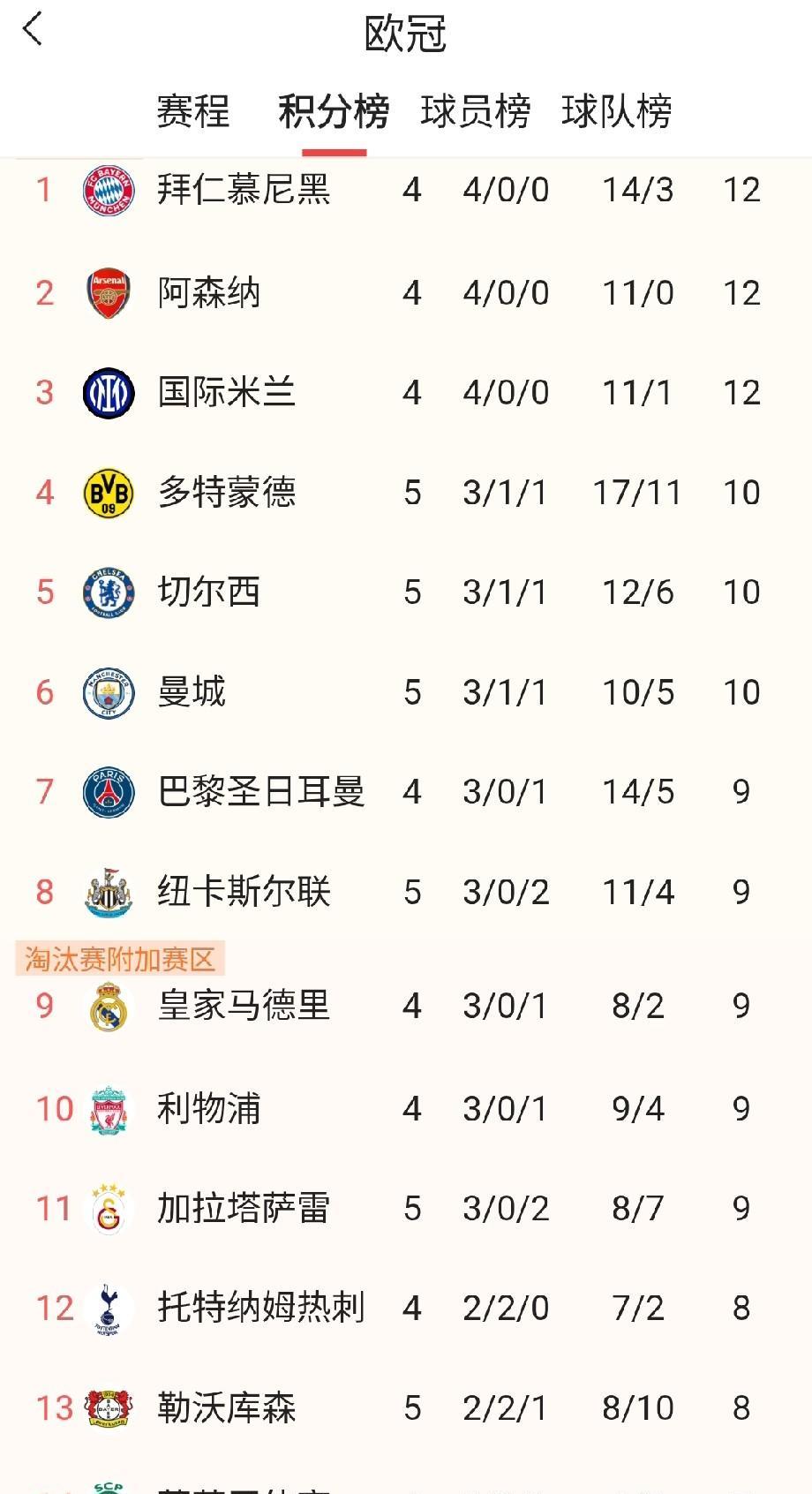Select the Galatasaray logo

coord(109,1209)
